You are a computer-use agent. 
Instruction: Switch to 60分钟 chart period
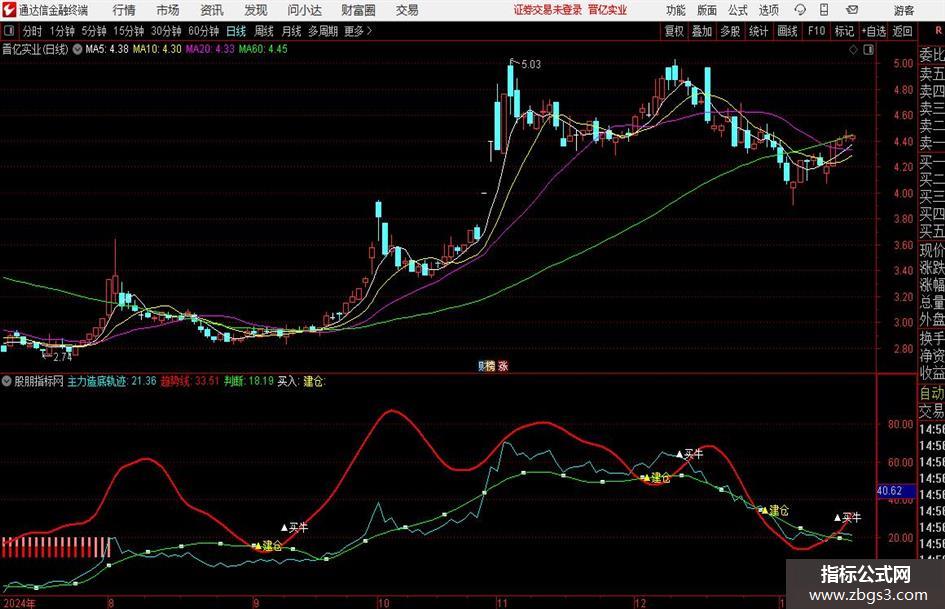click(x=203, y=31)
